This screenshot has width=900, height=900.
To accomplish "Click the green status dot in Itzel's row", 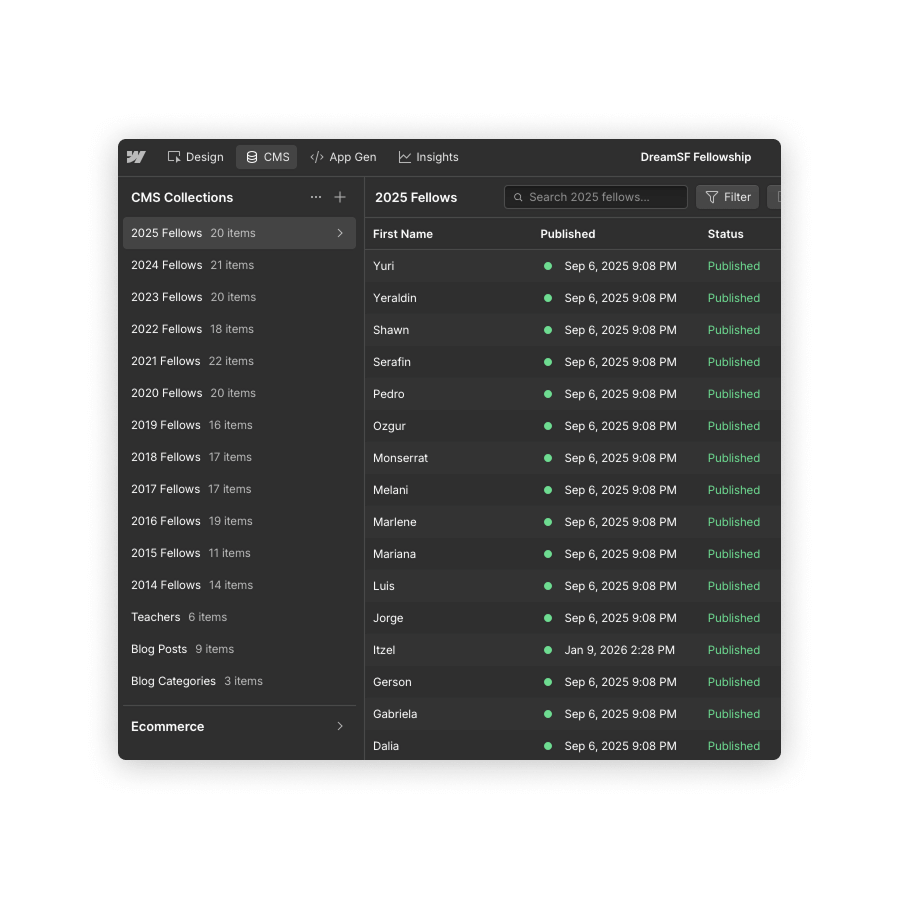I will coord(548,650).
